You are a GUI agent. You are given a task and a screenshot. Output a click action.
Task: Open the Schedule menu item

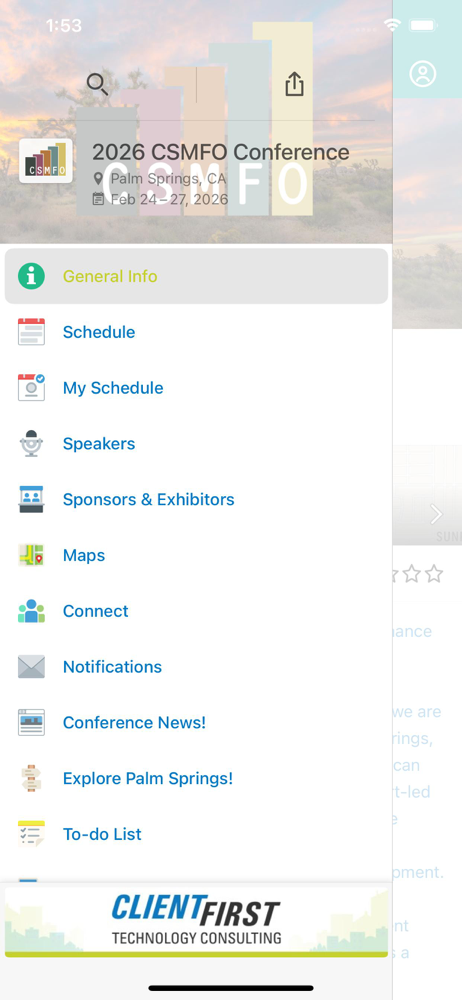tap(197, 332)
